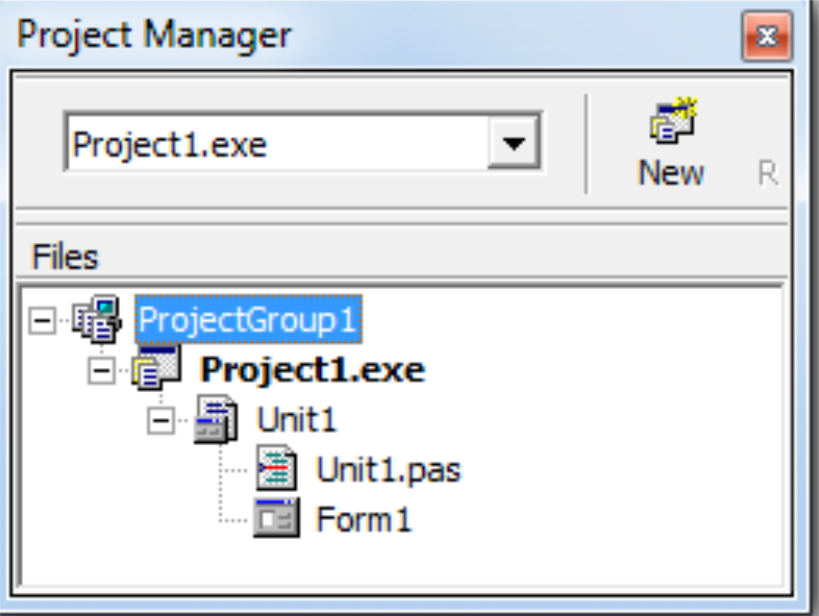Select the ProjectGroup1 label in tree
Image resolution: width=819 pixels, height=616 pixels.
(x=248, y=319)
